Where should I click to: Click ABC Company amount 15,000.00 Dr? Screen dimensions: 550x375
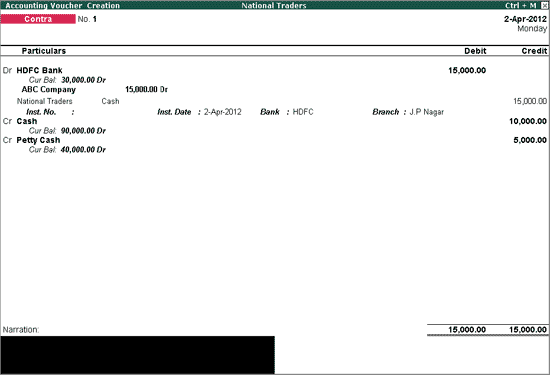click(x=146, y=89)
